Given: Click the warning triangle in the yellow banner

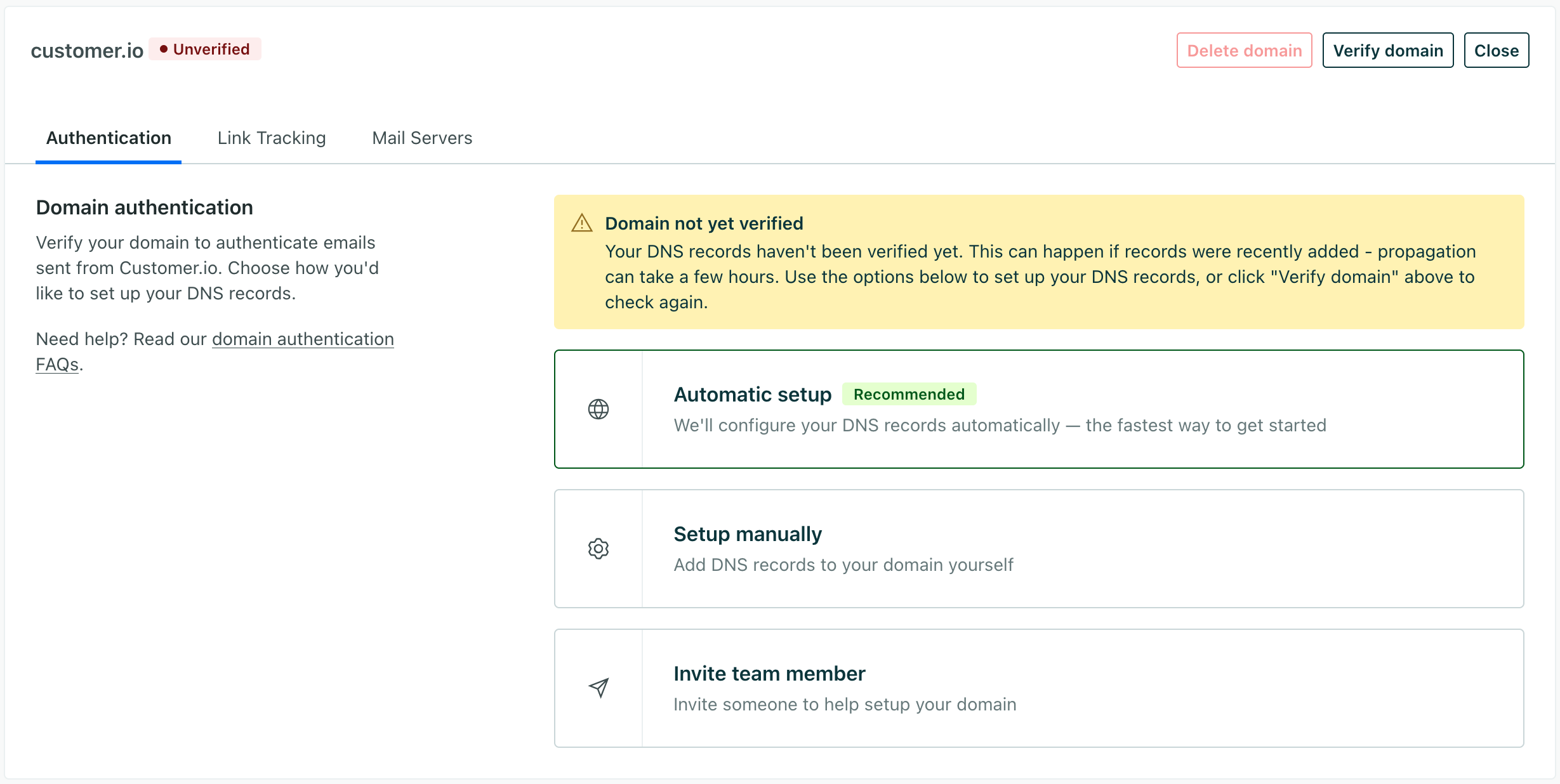Looking at the screenshot, I should (581, 223).
